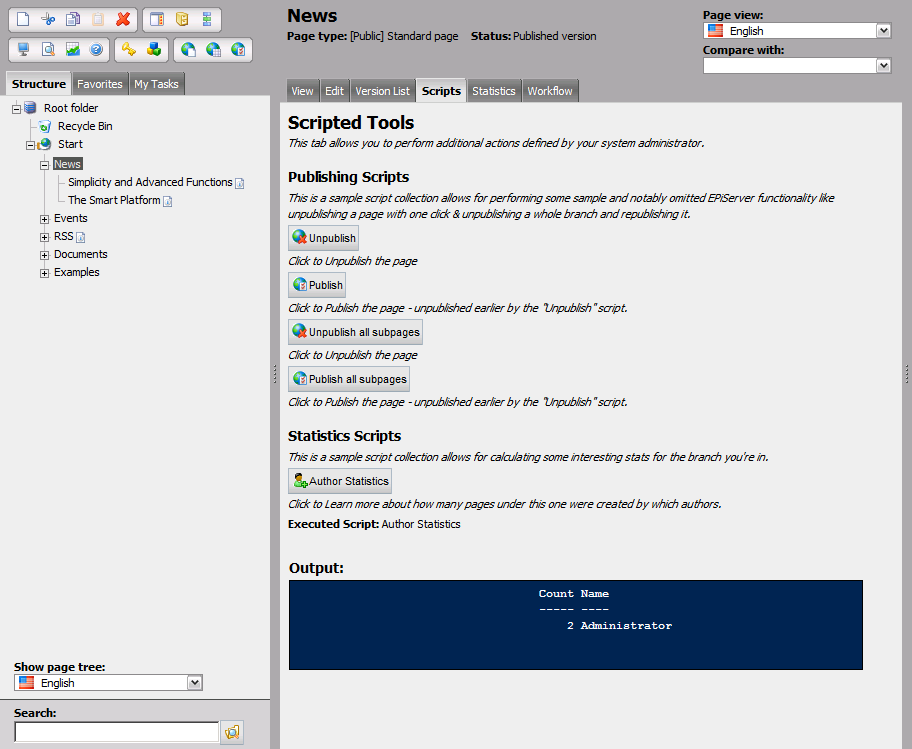Run the Author Statistics script button

point(340,481)
